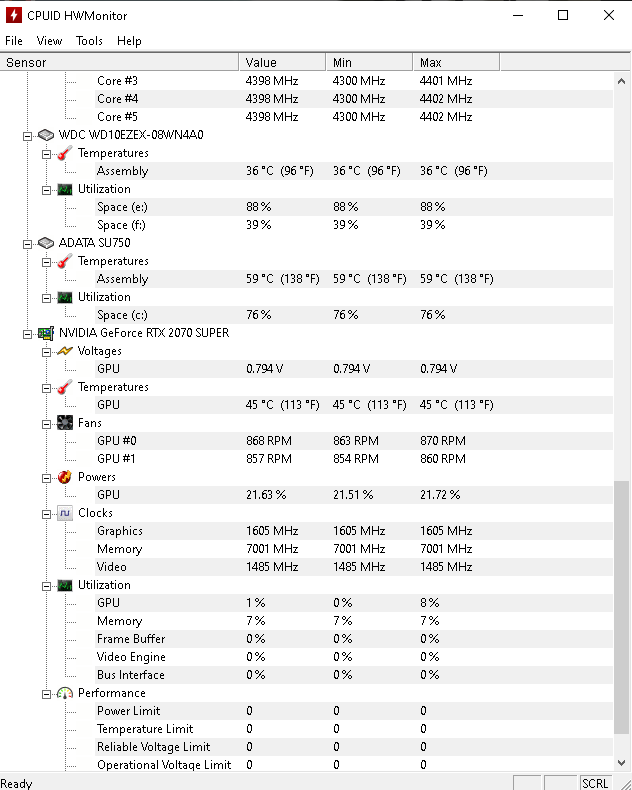Click the Clocks waveform icon
This screenshot has height=790, width=632.
coord(64,513)
